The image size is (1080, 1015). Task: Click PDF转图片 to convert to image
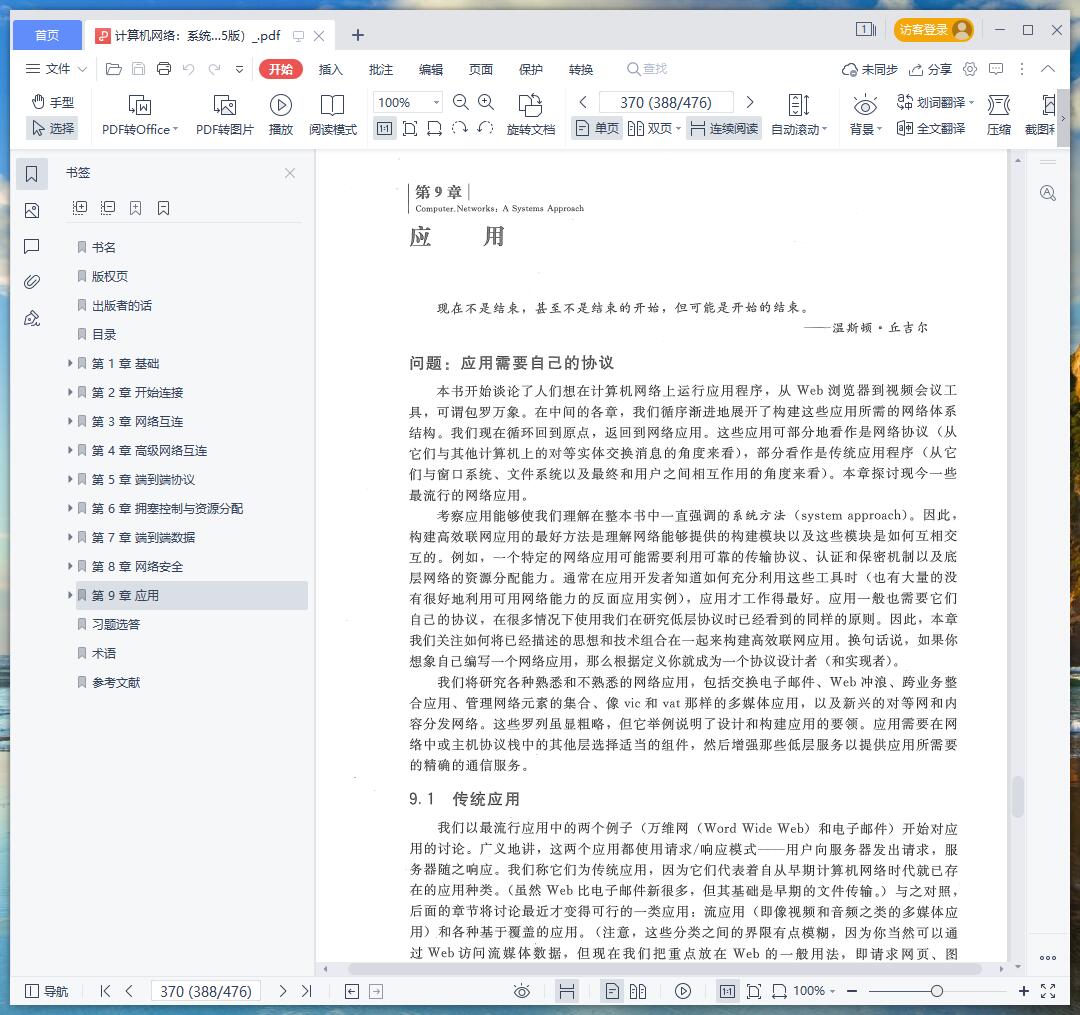coord(225,114)
